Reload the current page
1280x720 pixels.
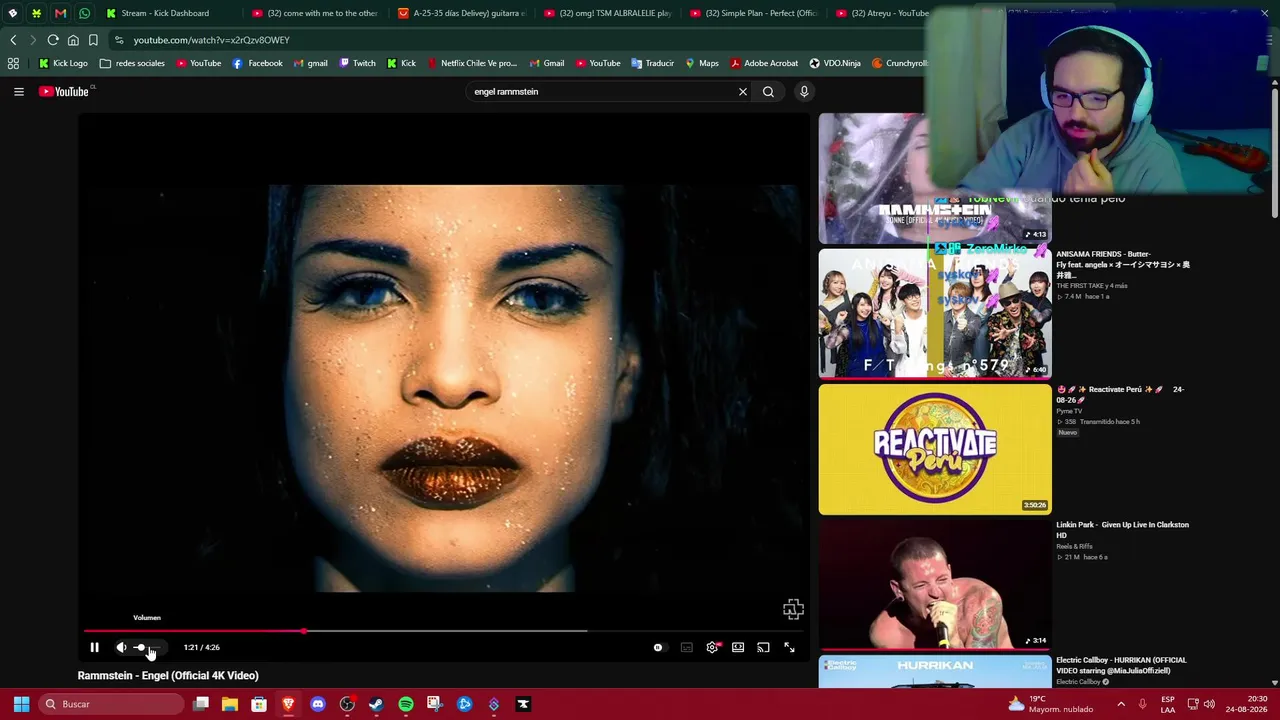53,40
